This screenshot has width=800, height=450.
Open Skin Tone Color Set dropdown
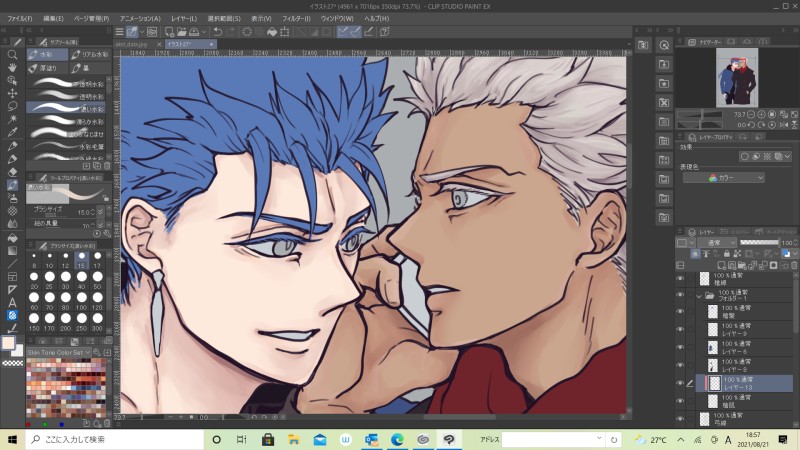[x=59, y=353]
